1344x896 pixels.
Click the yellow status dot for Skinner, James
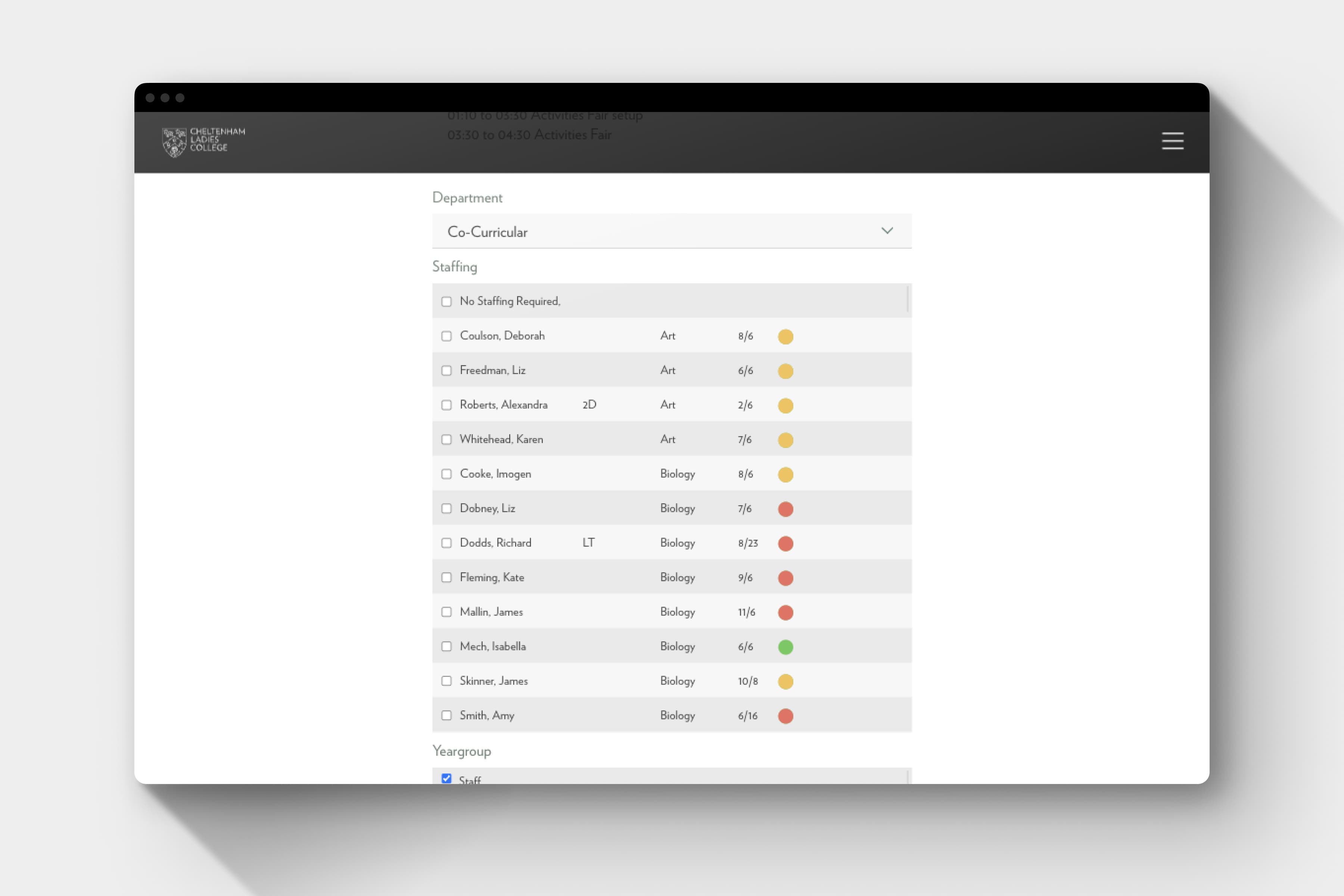(785, 682)
